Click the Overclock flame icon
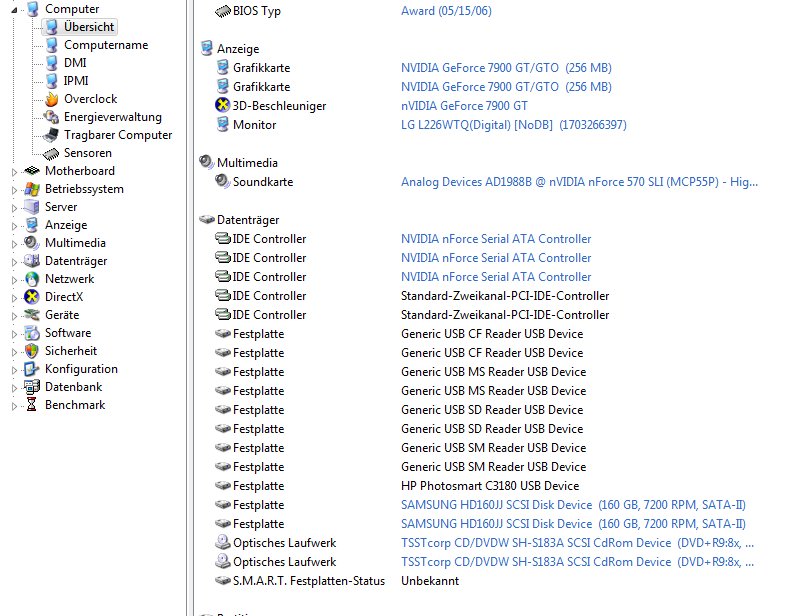788x616 pixels. (52, 99)
